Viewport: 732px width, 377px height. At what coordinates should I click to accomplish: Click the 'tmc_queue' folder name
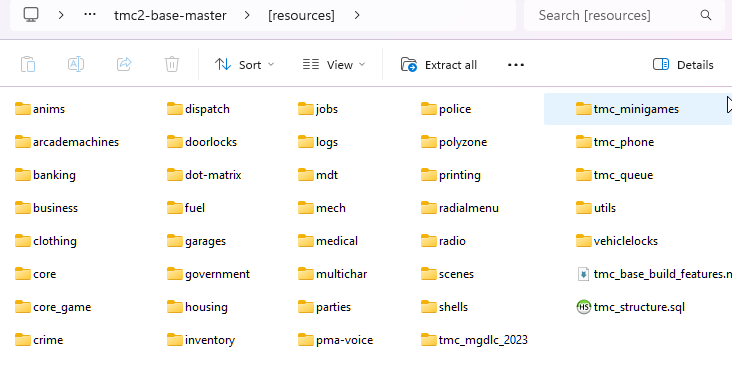[623, 175]
